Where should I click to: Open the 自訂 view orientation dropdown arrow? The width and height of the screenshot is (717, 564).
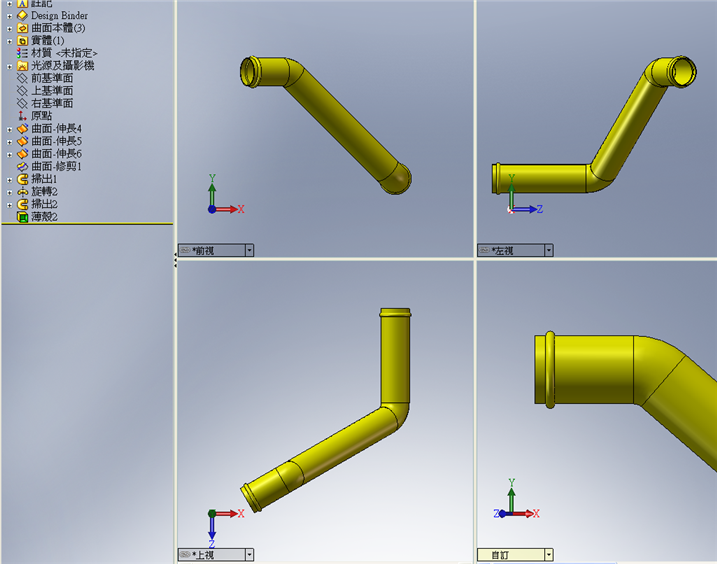(549, 555)
